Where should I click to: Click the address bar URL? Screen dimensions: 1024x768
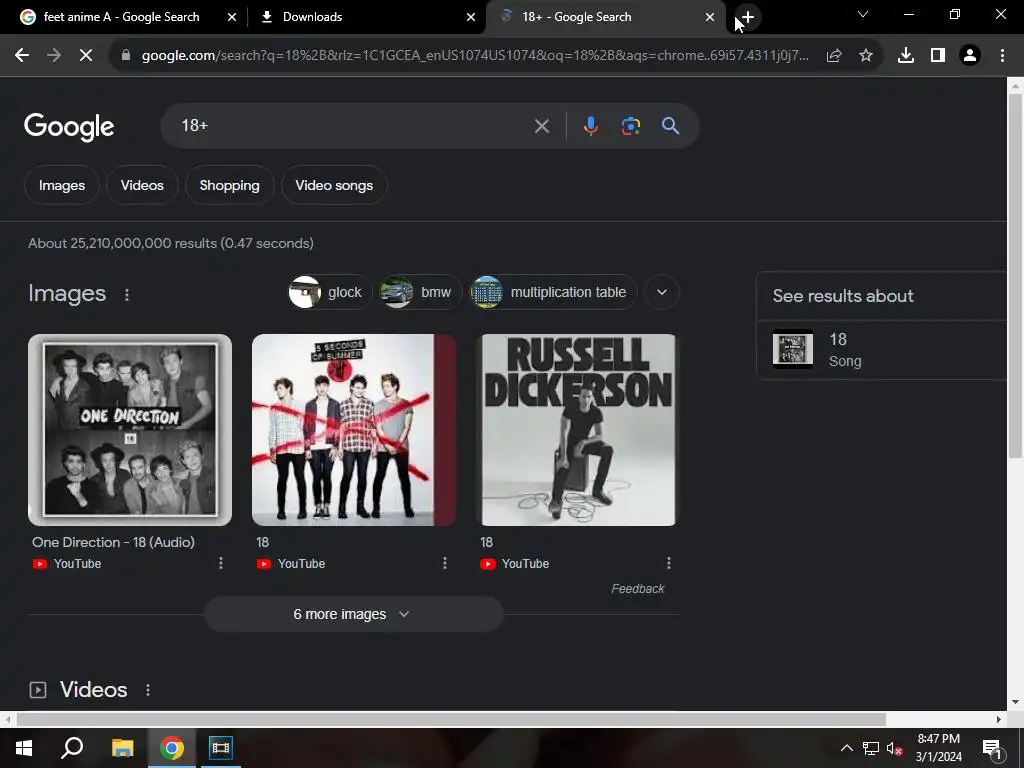pos(475,56)
